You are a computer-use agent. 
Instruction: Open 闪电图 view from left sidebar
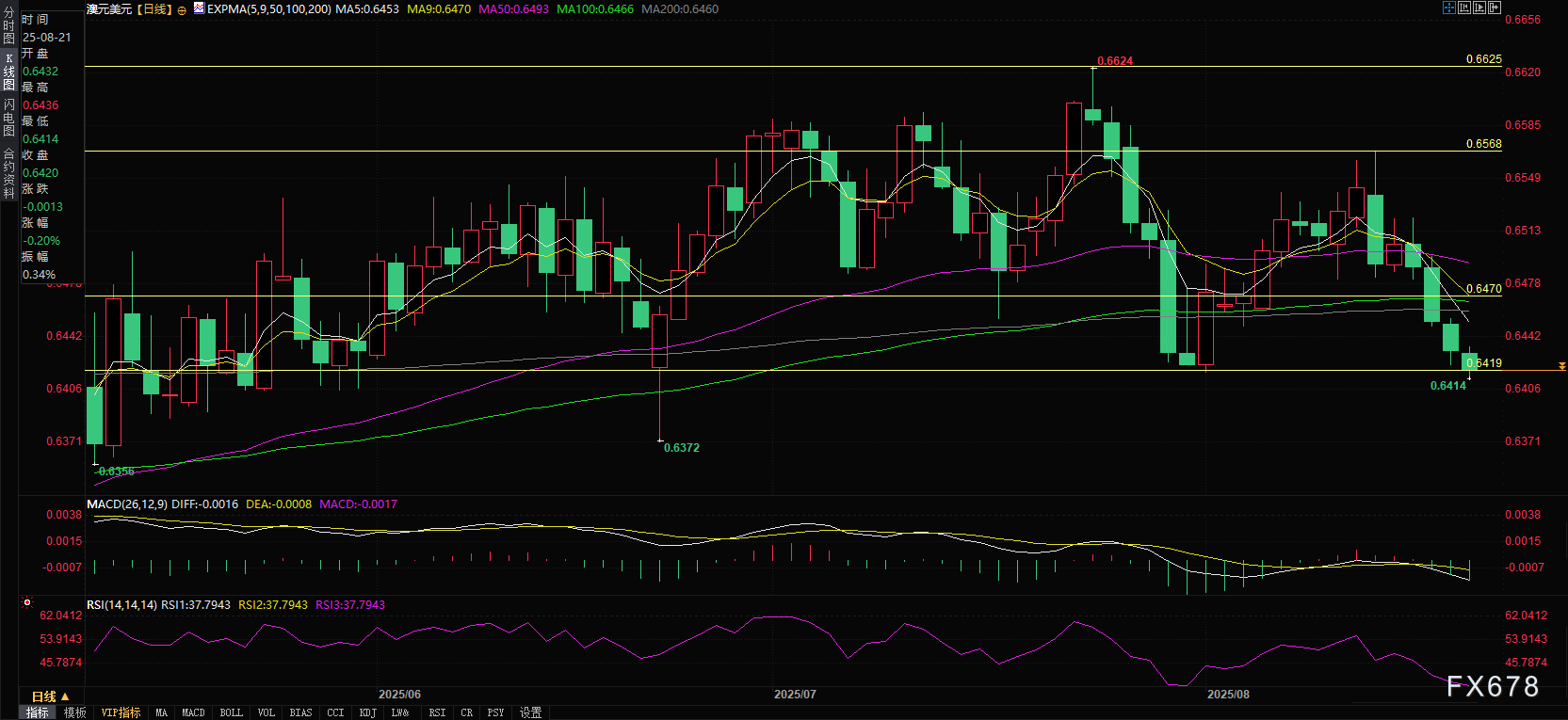coord(8,118)
